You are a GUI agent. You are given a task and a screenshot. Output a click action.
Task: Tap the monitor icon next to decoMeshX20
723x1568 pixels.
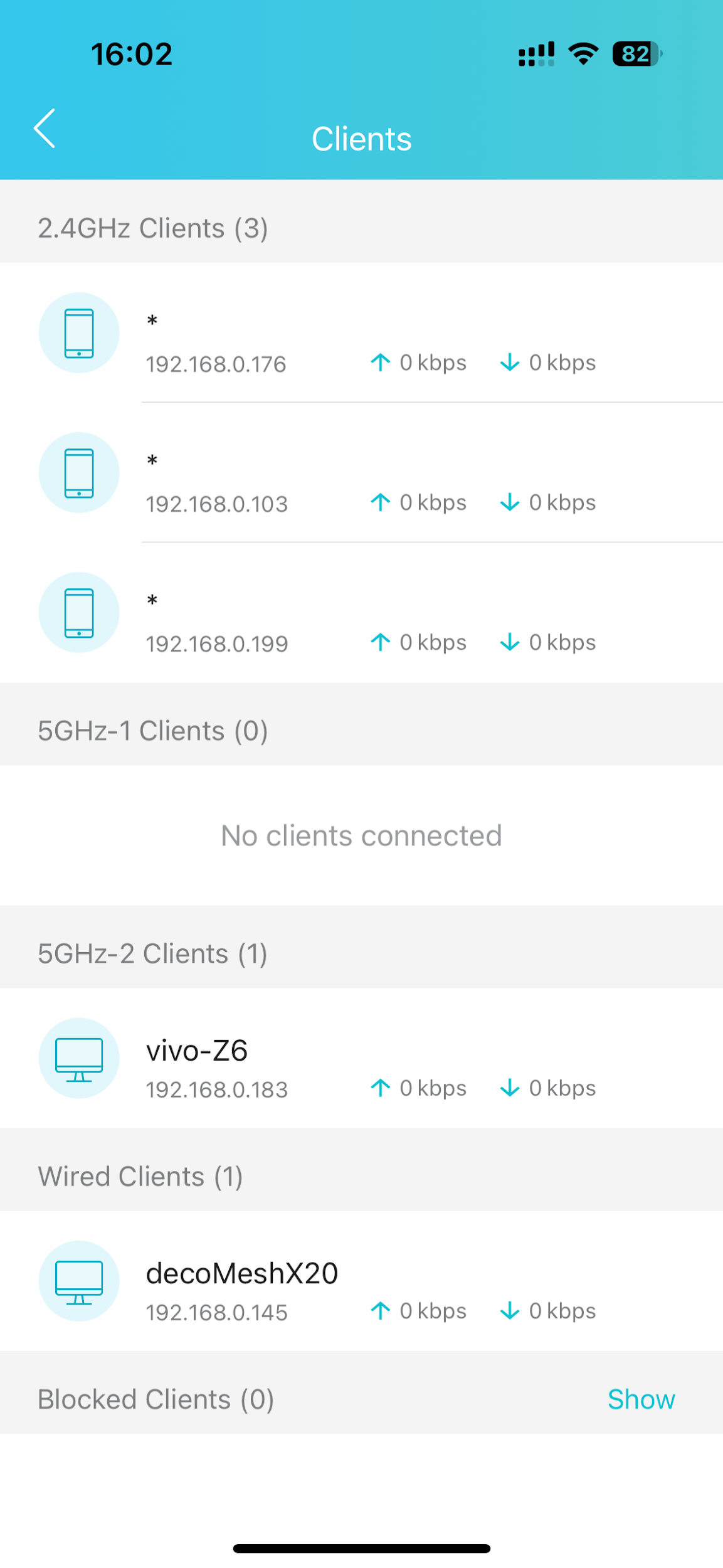[78, 1281]
